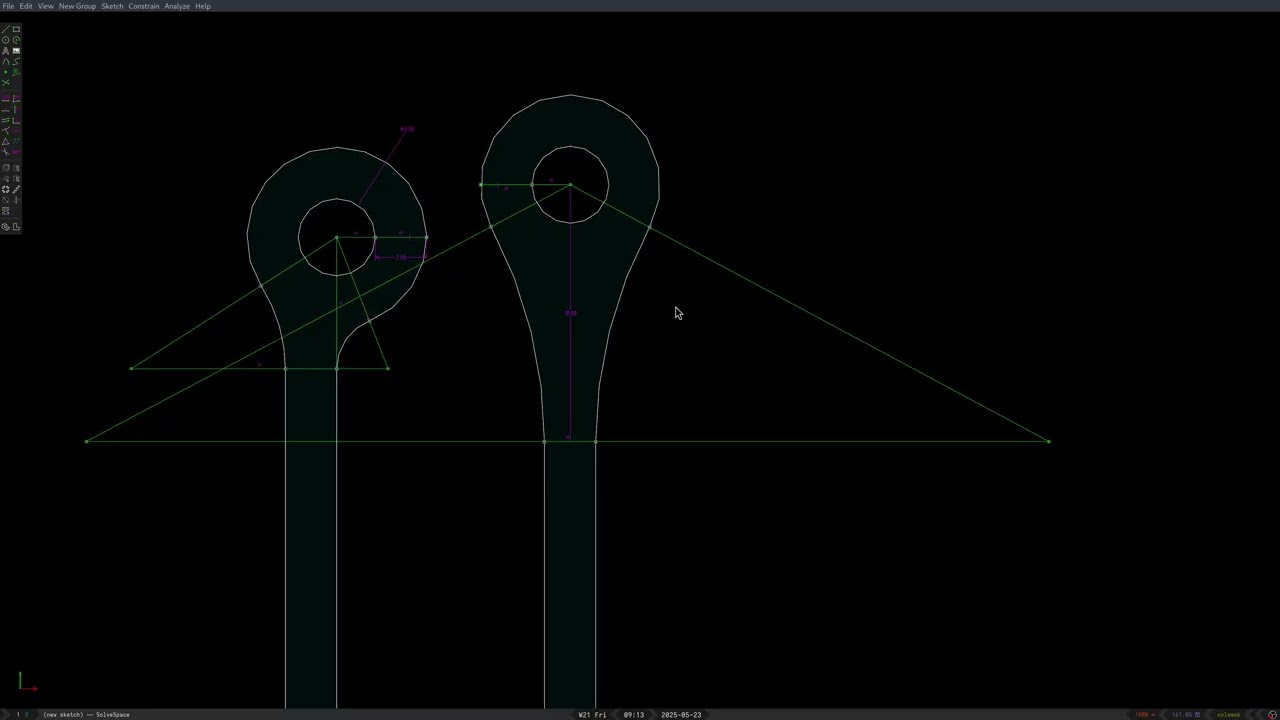Screen dimensions: 1280x720
Task: Open the View menu
Action: (46, 6)
